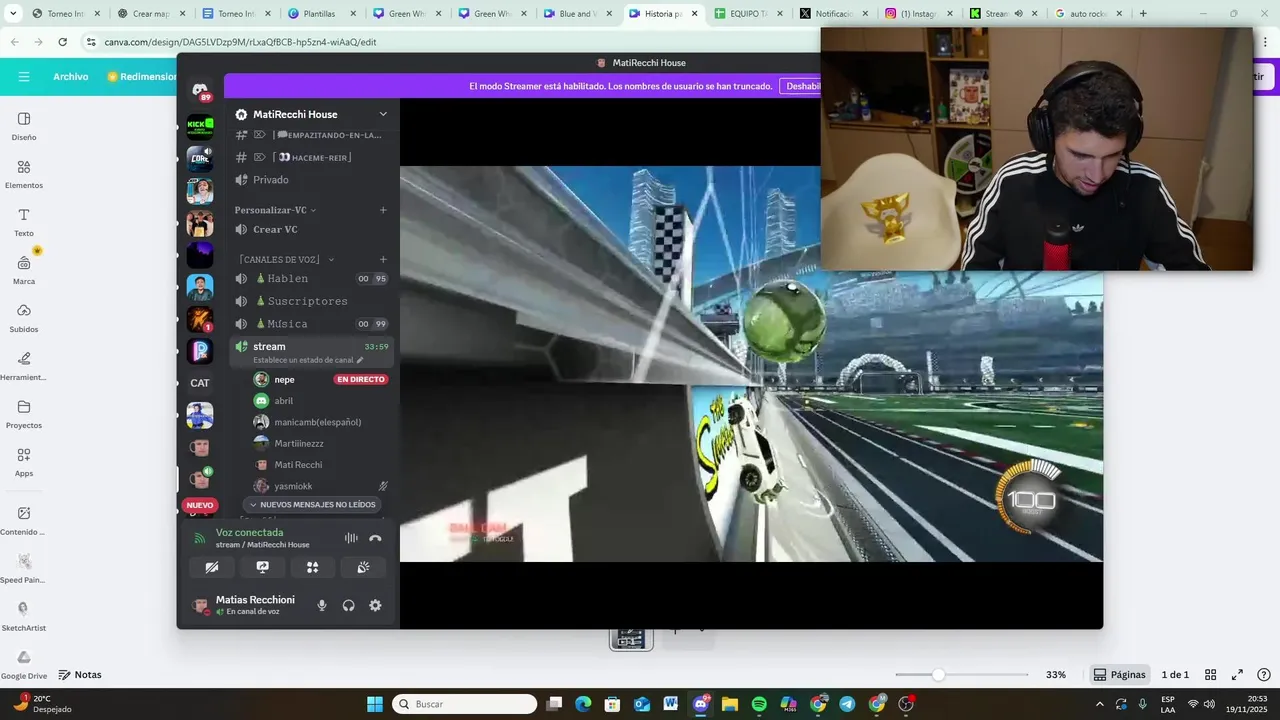Open Canva Contenido panel
The width and height of the screenshot is (1280, 720).
(24, 520)
